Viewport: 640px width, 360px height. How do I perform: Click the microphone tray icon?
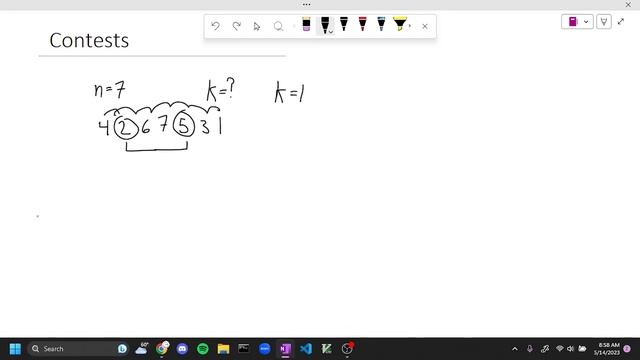click(529, 349)
